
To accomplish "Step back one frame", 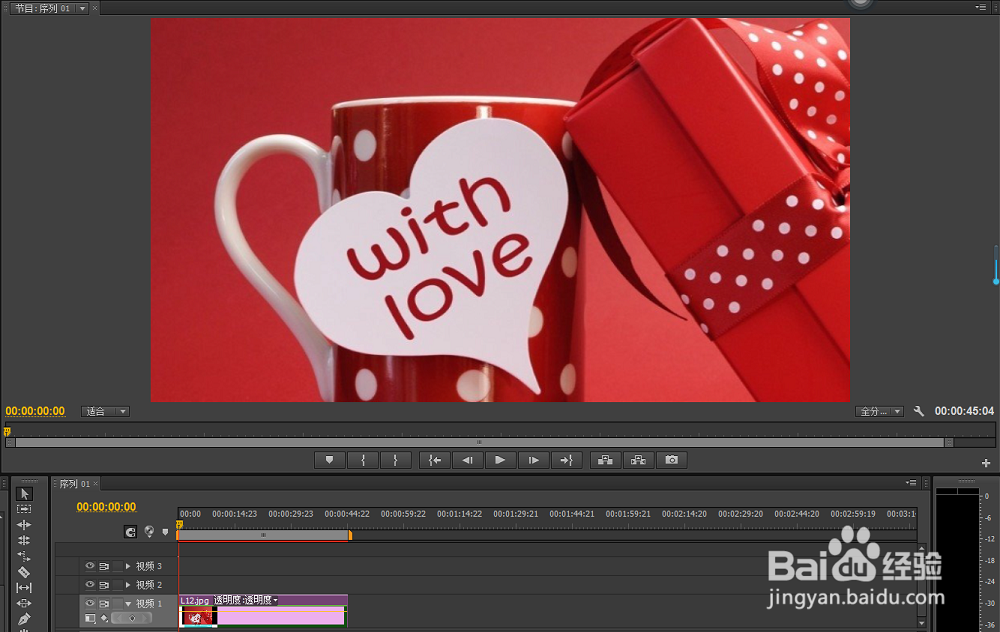I will click(x=467, y=460).
